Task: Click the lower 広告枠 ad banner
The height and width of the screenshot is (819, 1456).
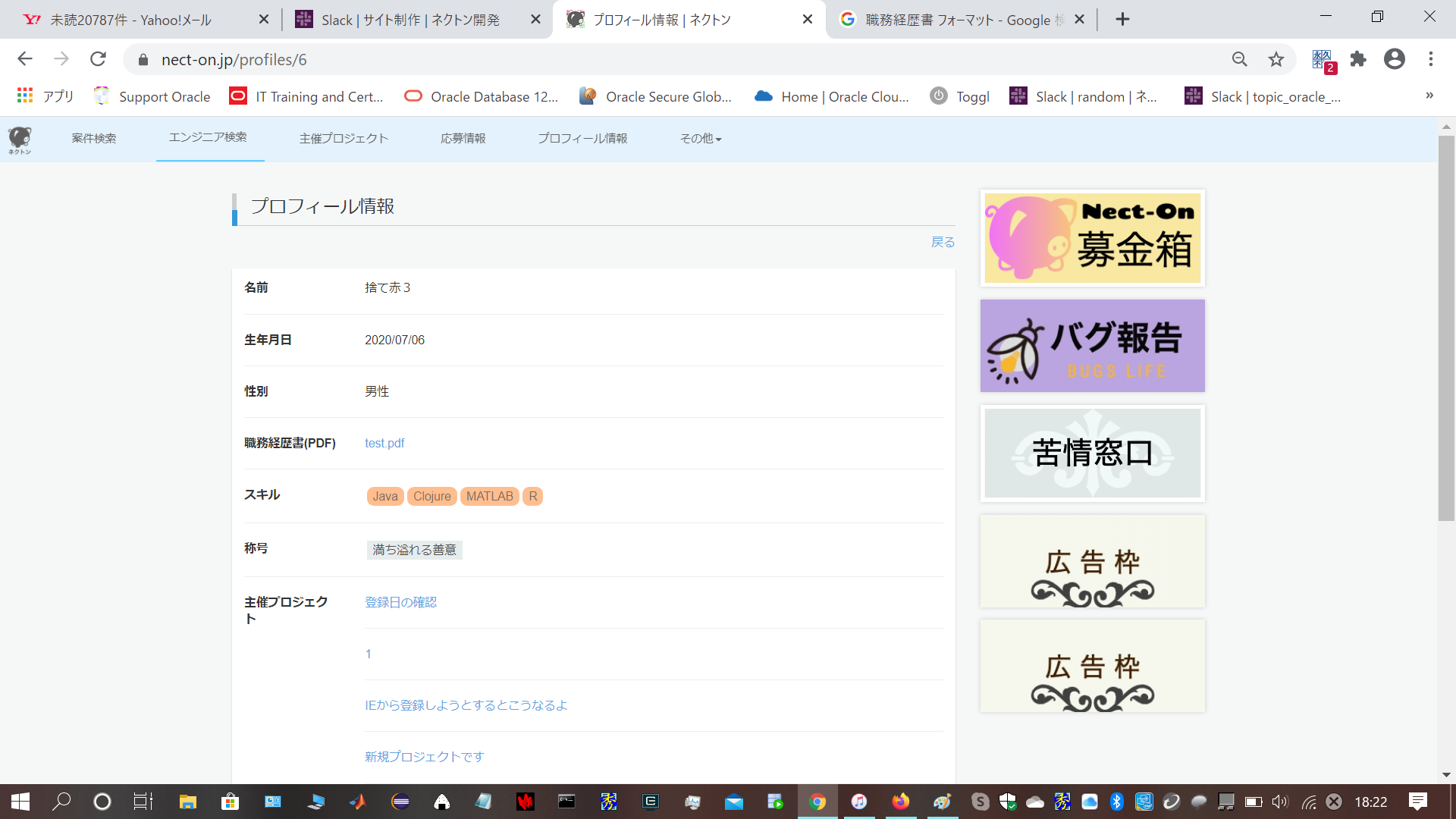Action: pyautogui.click(x=1092, y=666)
